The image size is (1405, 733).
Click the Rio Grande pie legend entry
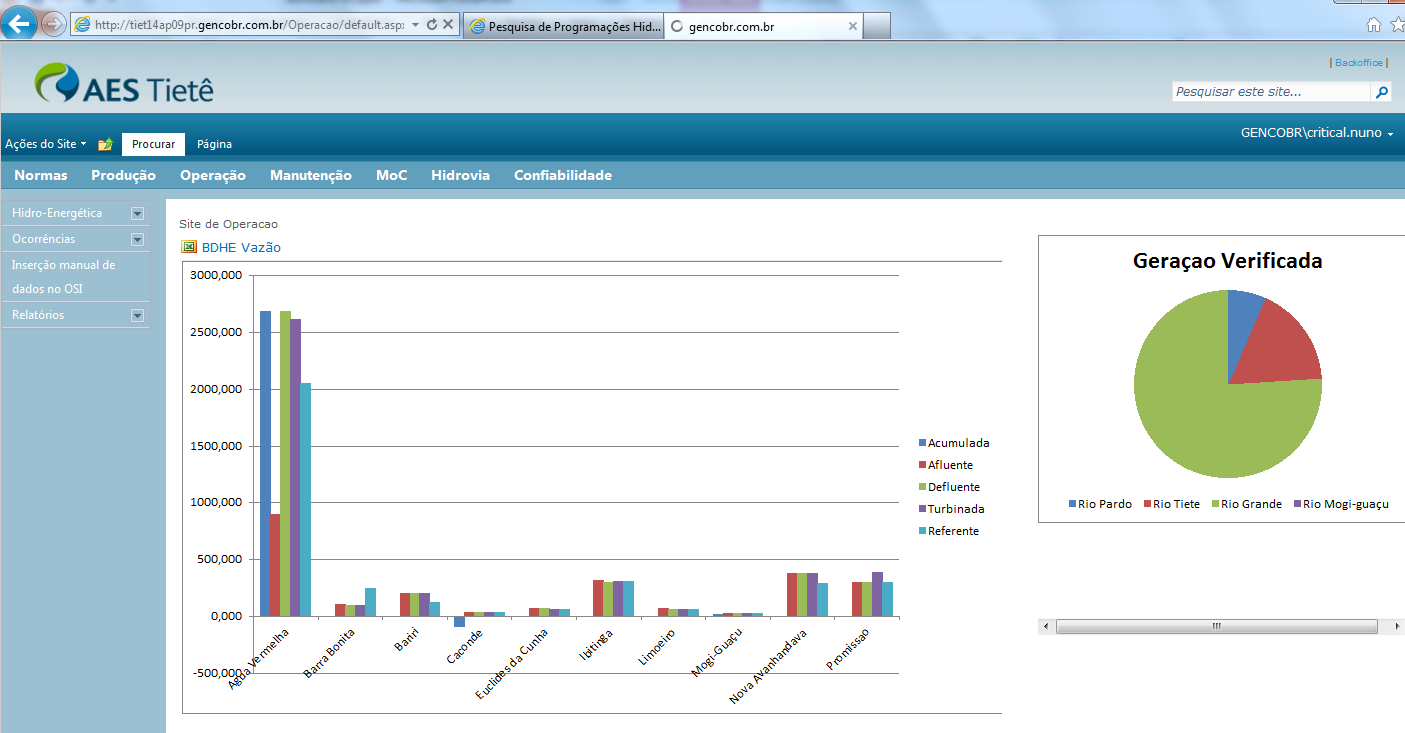(x=1247, y=504)
